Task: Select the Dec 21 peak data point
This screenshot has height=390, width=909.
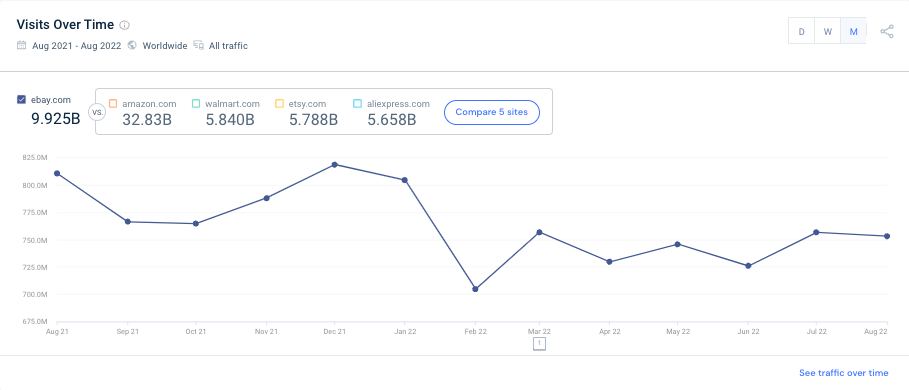Action: [x=334, y=165]
